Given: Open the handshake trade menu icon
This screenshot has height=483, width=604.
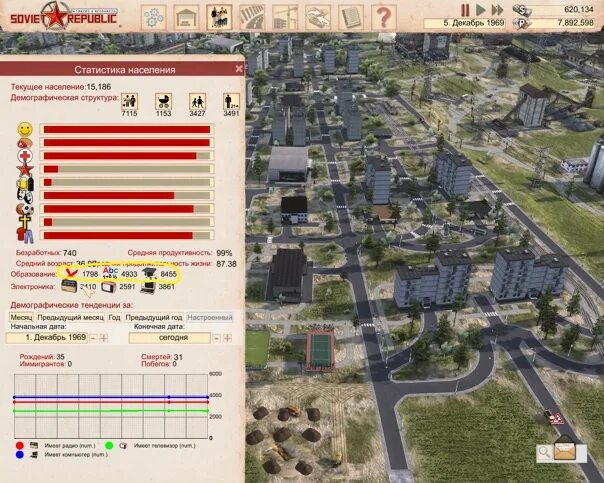Looking at the screenshot, I should (x=318, y=17).
